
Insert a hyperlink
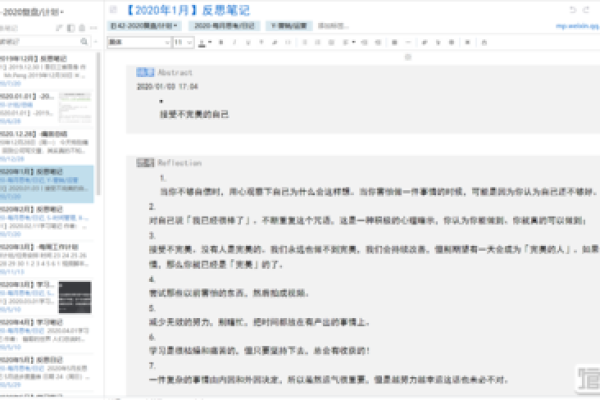[424, 42]
